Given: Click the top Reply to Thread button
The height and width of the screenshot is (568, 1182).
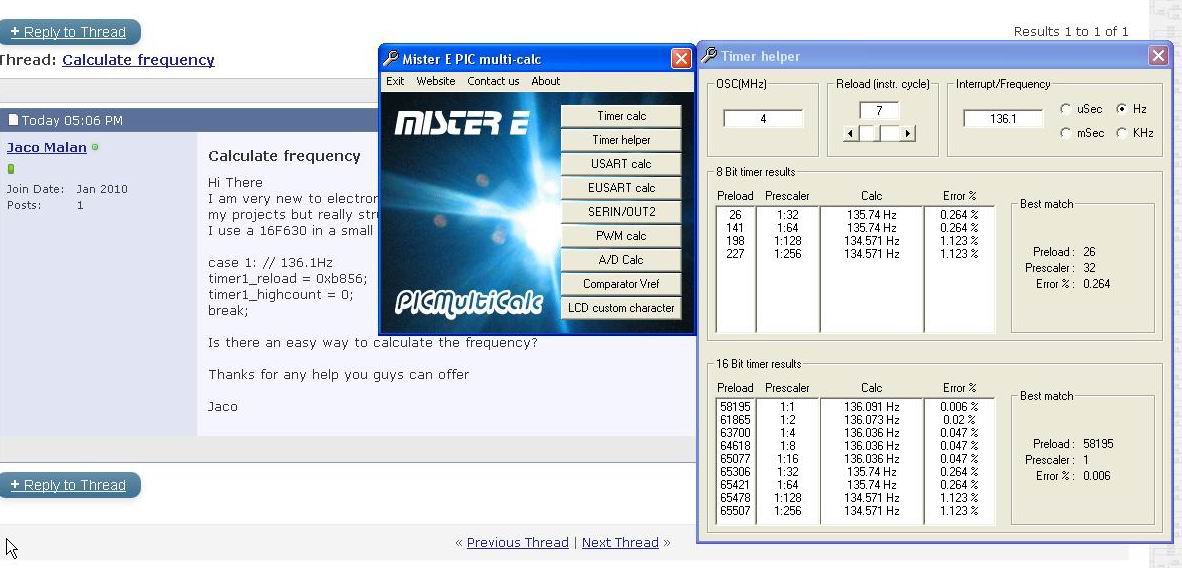Looking at the screenshot, I should 69,32.
